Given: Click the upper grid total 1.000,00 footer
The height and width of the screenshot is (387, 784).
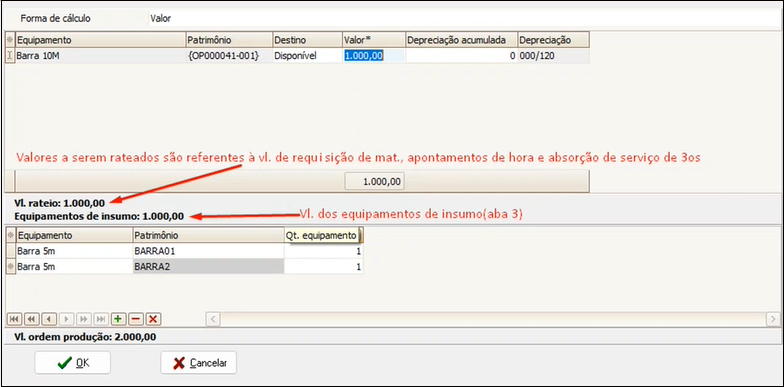Looking at the screenshot, I should tap(374, 182).
